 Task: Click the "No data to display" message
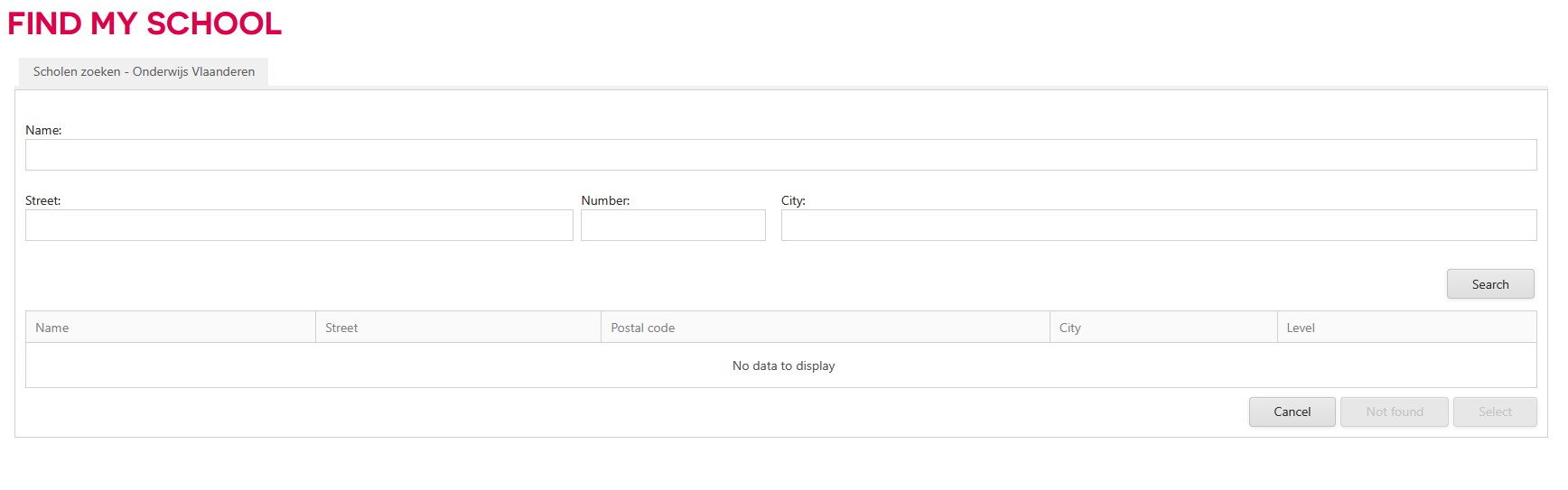[x=783, y=365]
